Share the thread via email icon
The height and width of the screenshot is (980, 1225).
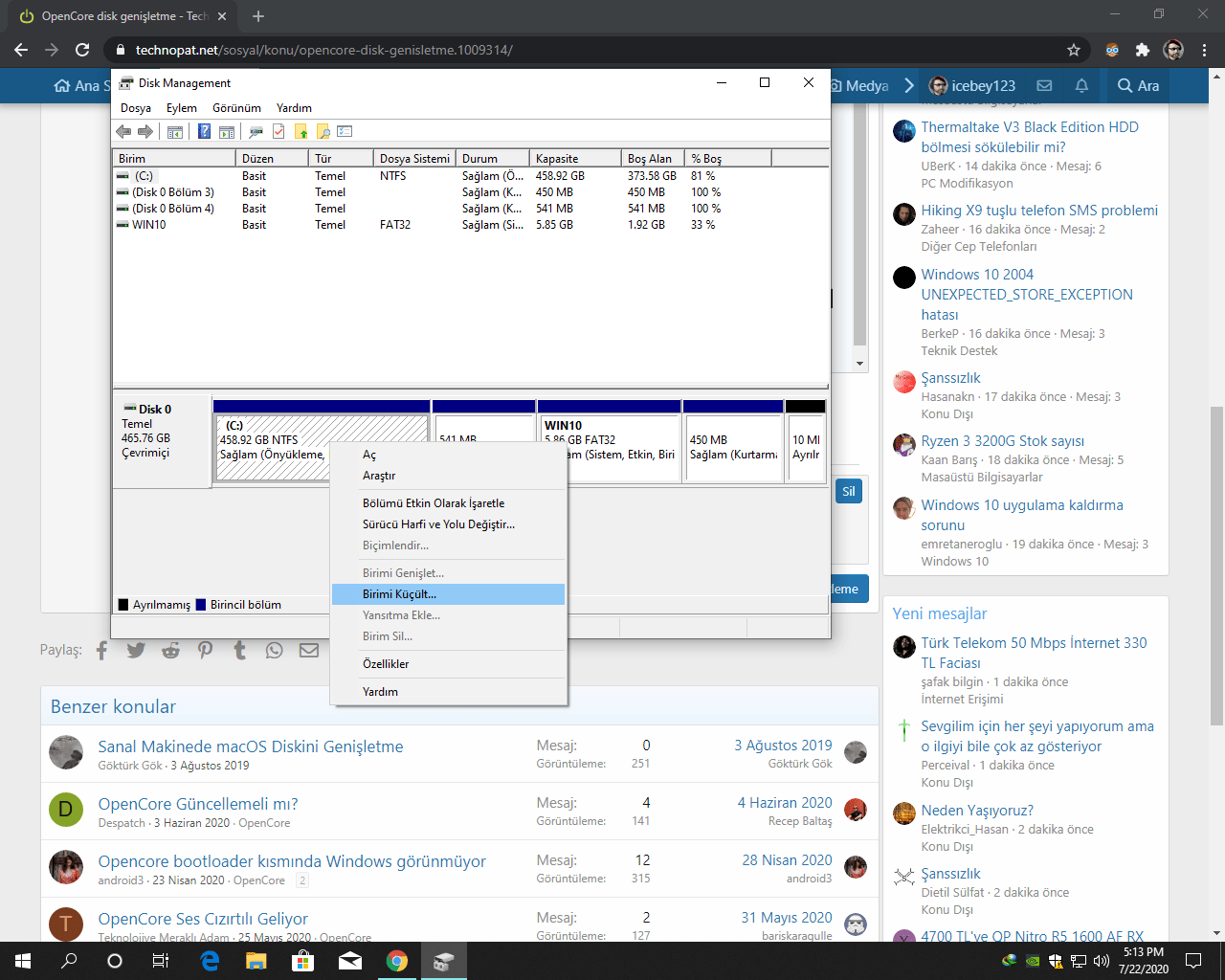[x=309, y=651]
